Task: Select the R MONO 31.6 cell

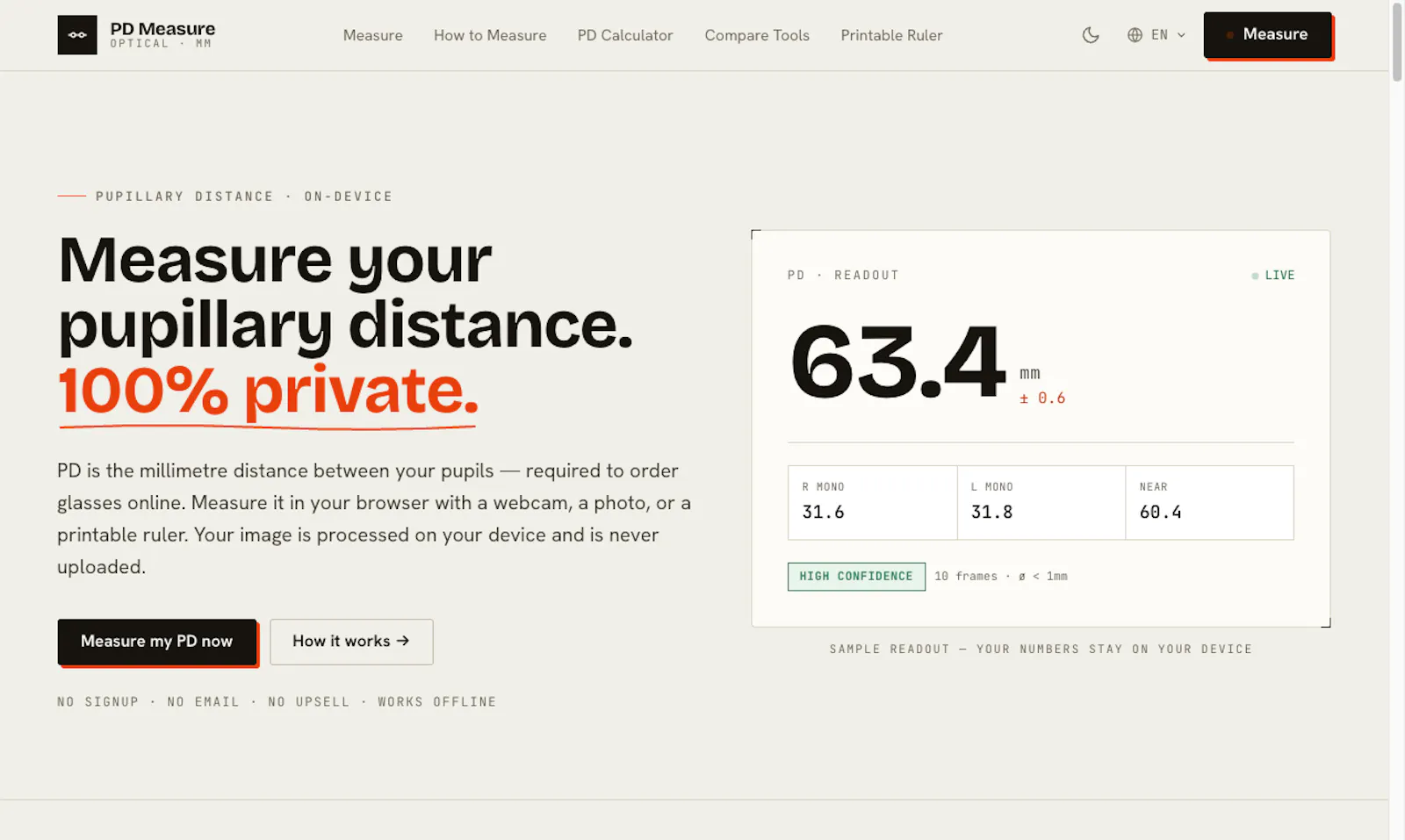Action: 872,502
